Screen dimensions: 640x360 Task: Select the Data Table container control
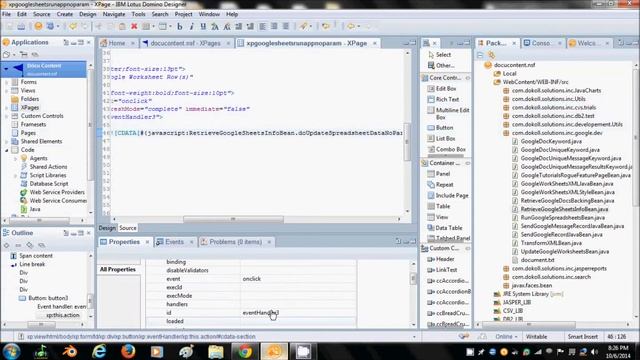pos(444,228)
